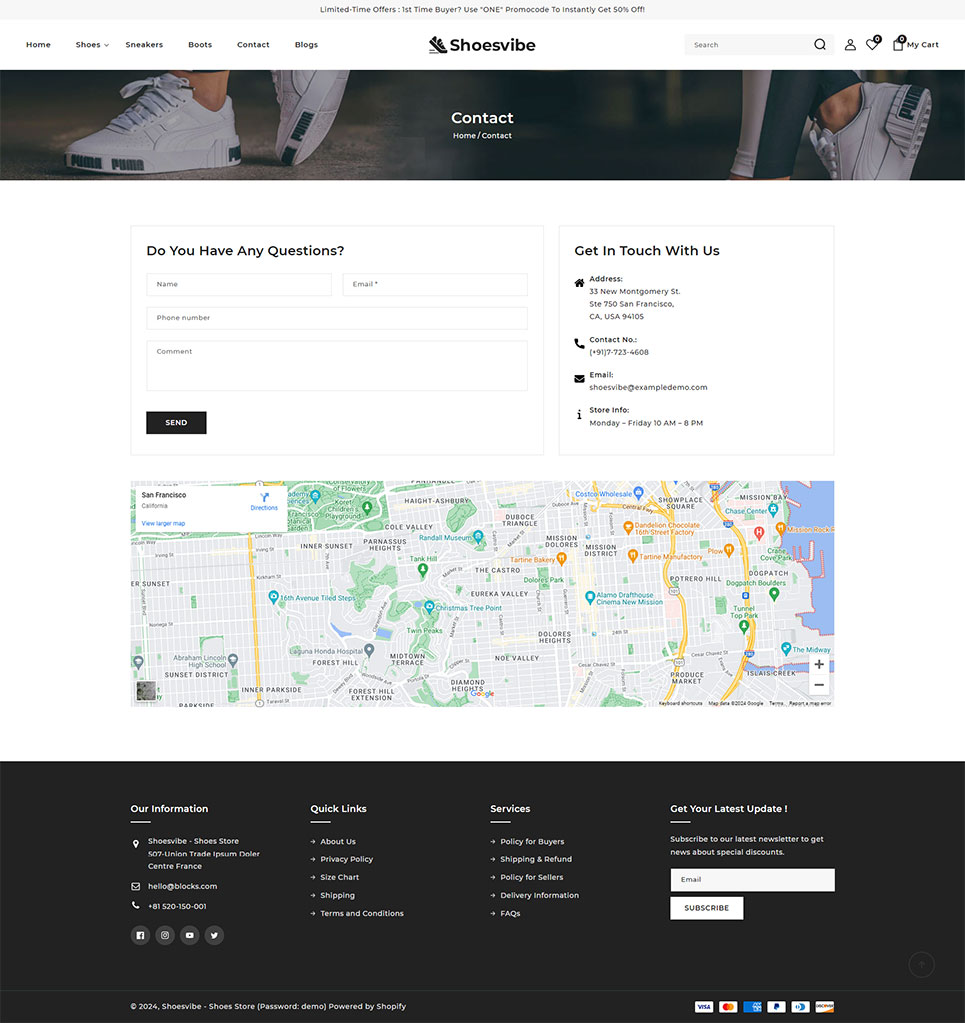Open the Size Chart link
Image resolution: width=965 pixels, height=1023 pixels.
pyautogui.click(x=339, y=877)
